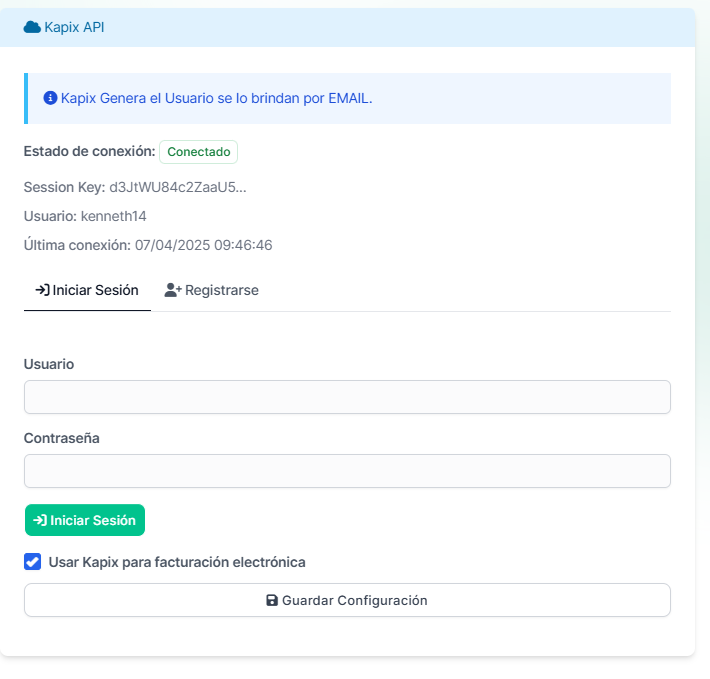Click the add-user icon on Registrarse tab
Screen dimensions: 710x679
pos(172,290)
